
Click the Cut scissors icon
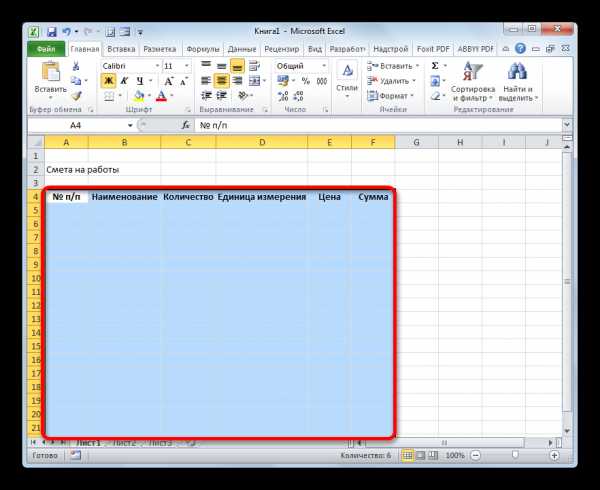click(x=77, y=66)
